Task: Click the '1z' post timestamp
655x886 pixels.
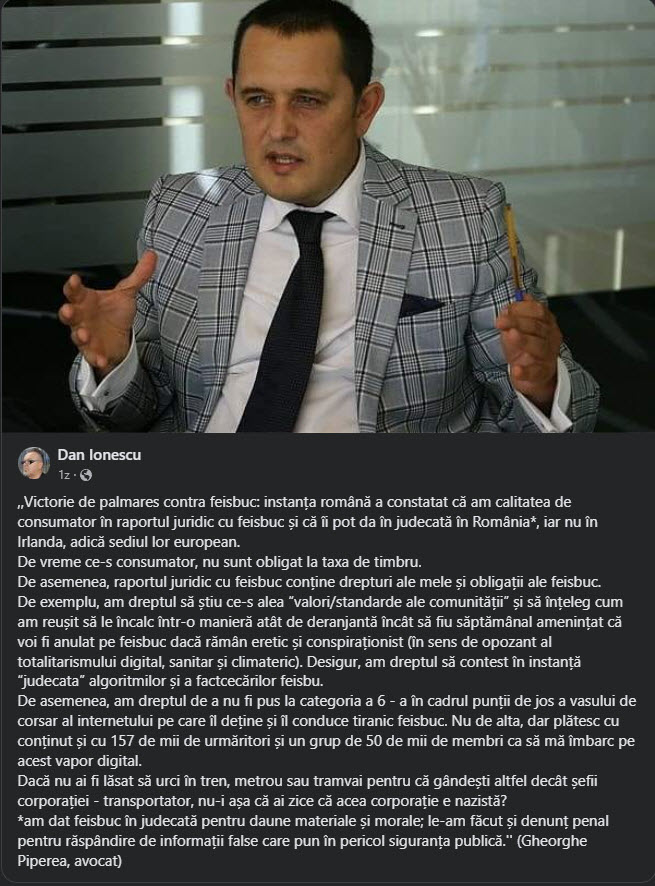Action: pyautogui.click(x=64, y=475)
